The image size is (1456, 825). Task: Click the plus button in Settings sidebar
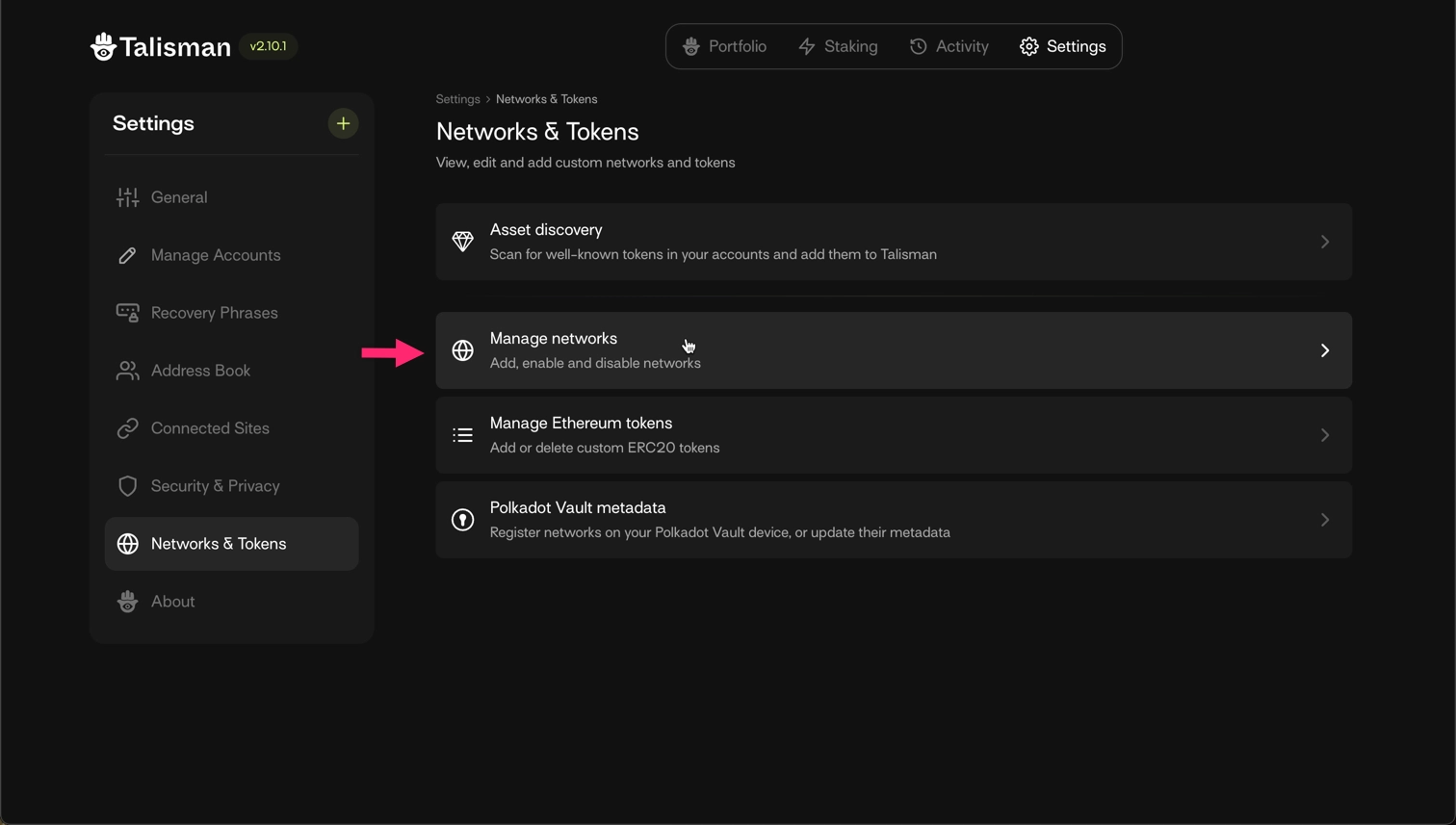coord(343,123)
